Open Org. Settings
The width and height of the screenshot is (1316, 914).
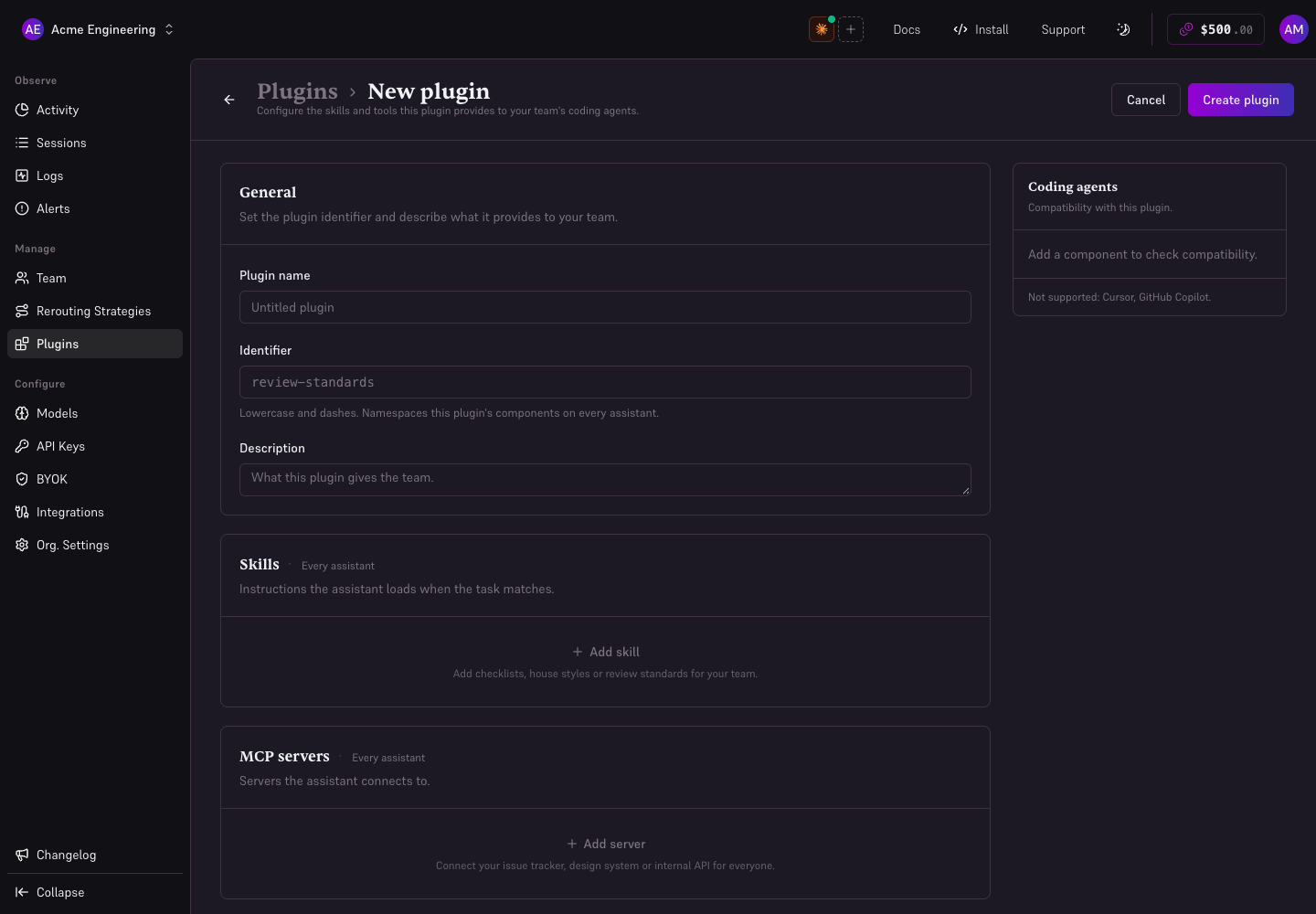(95, 545)
